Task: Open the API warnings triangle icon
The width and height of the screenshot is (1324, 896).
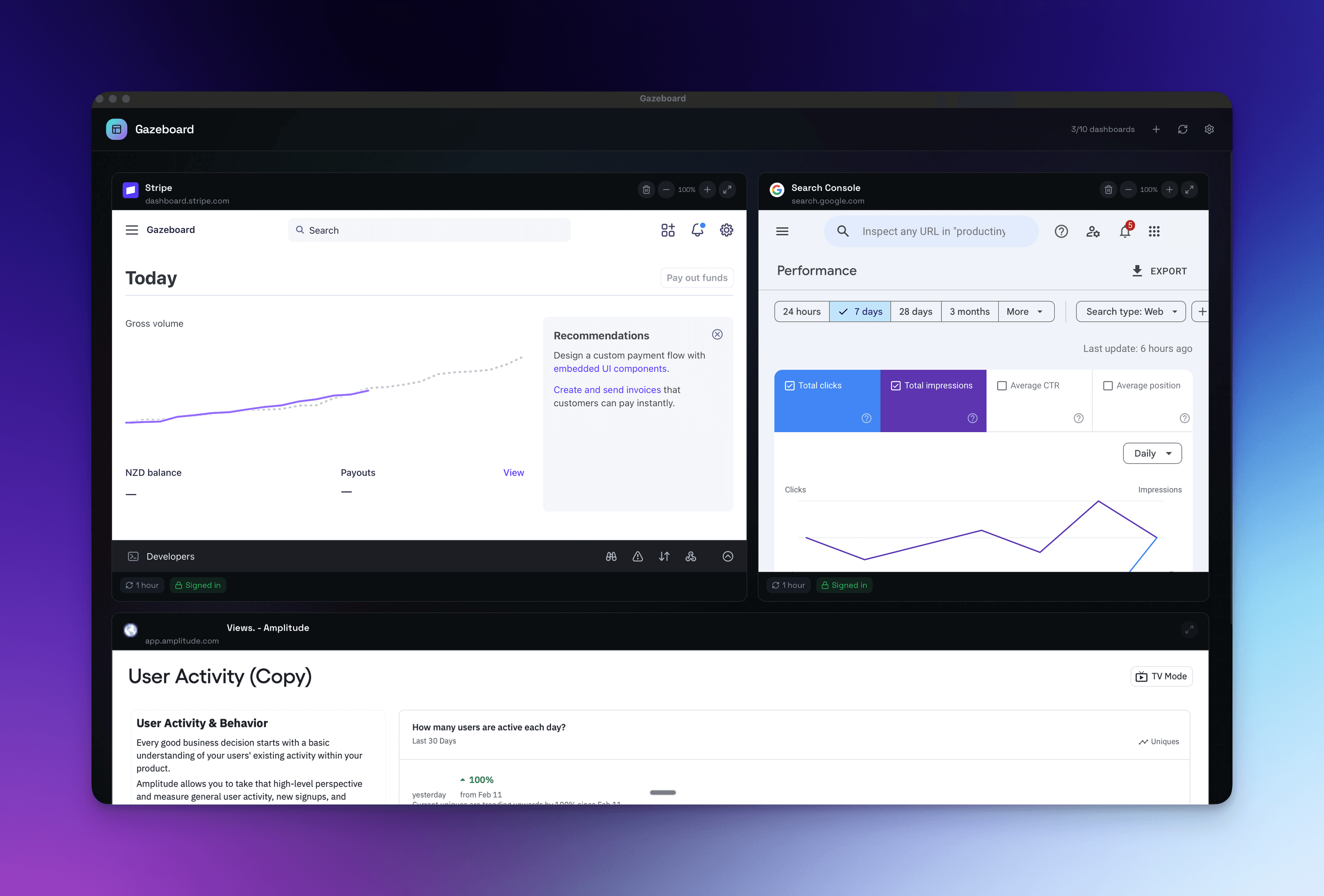Action: pos(638,556)
